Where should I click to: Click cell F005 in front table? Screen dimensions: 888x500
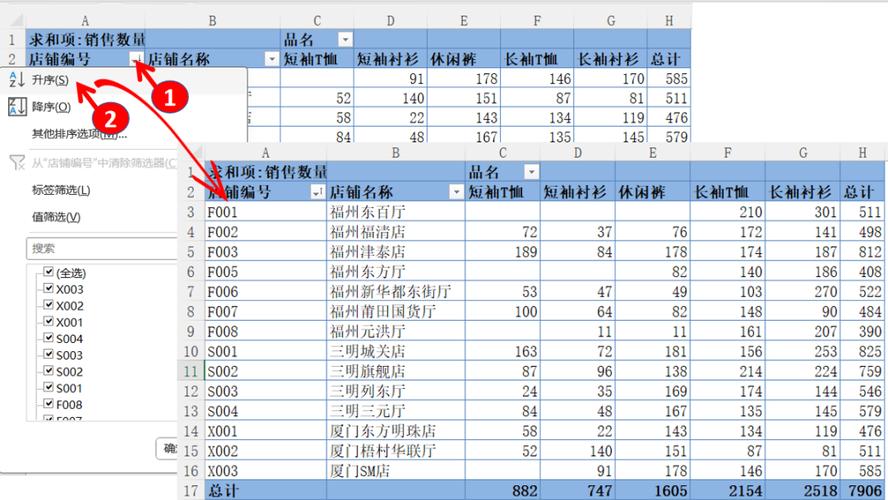click(x=265, y=272)
